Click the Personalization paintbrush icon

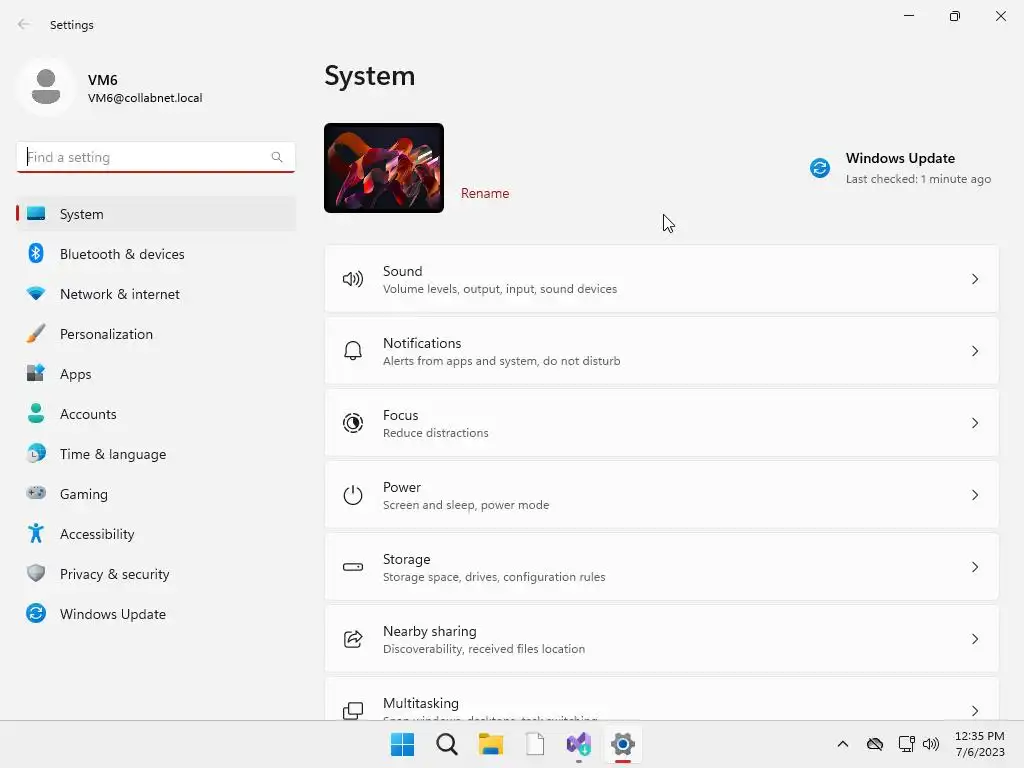(x=36, y=334)
